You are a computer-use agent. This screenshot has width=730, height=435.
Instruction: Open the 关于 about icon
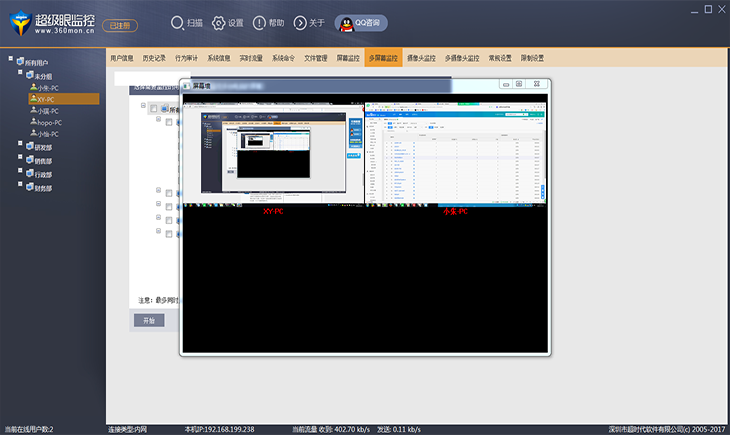(300, 23)
